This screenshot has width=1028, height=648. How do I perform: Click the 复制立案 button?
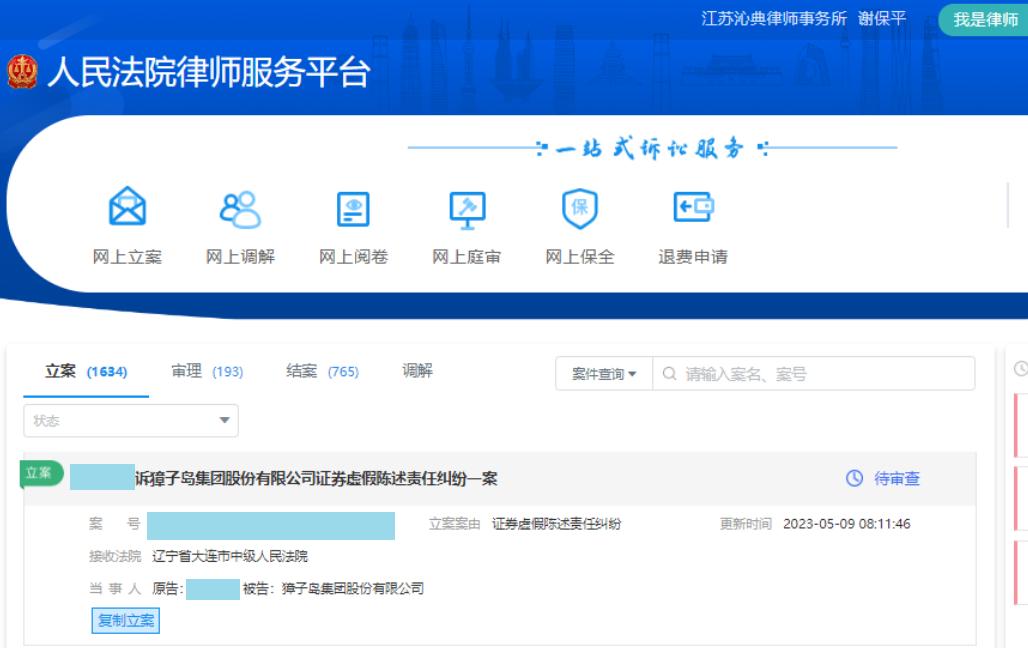pyautogui.click(x=124, y=620)
